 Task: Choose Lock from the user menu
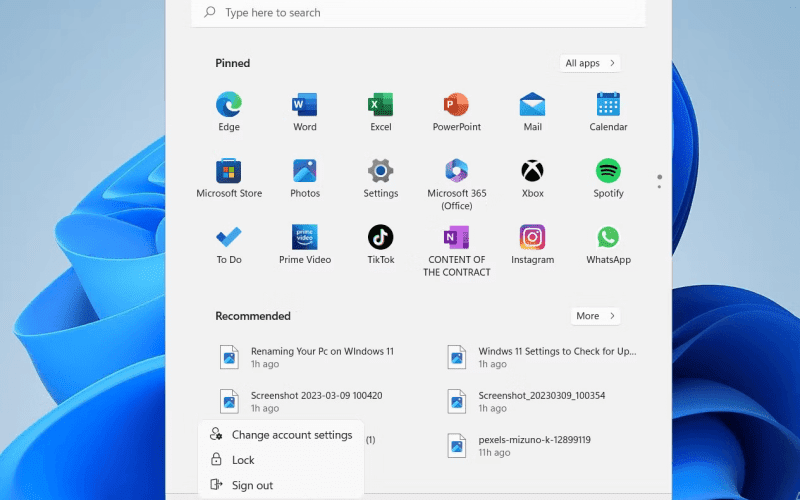[x=281, y=460]
